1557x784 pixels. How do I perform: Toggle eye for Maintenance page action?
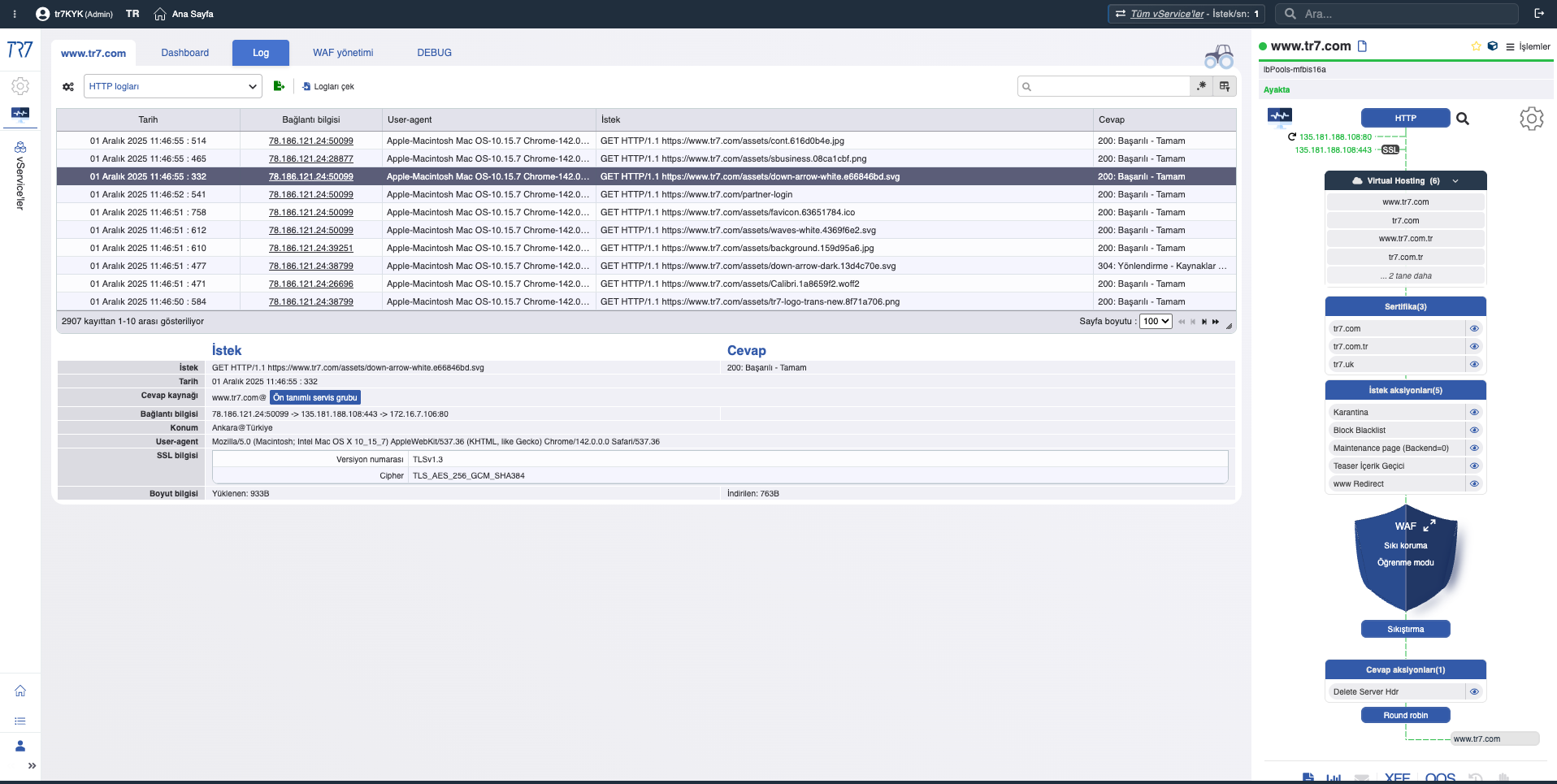point(1474,448)
